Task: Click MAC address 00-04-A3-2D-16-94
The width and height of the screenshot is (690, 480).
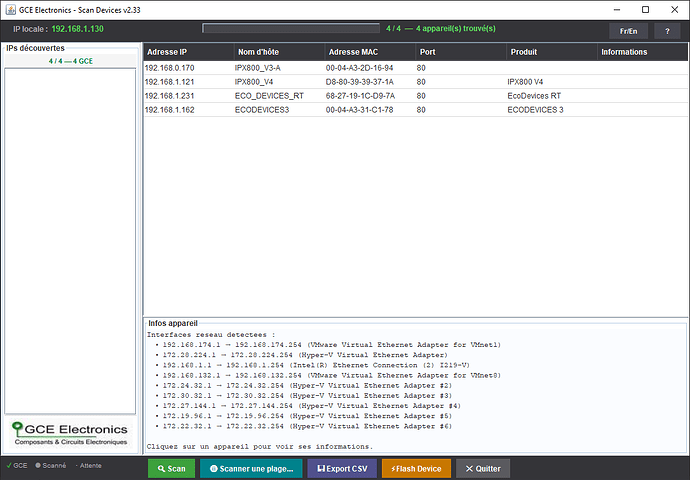Action: pyautogui.click(x=360, y=68)
